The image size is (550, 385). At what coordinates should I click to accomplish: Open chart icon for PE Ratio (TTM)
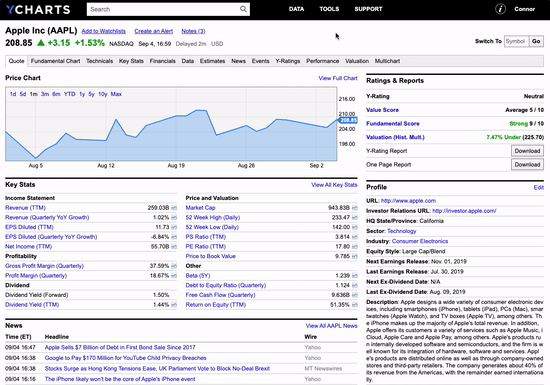click(355, 247)
